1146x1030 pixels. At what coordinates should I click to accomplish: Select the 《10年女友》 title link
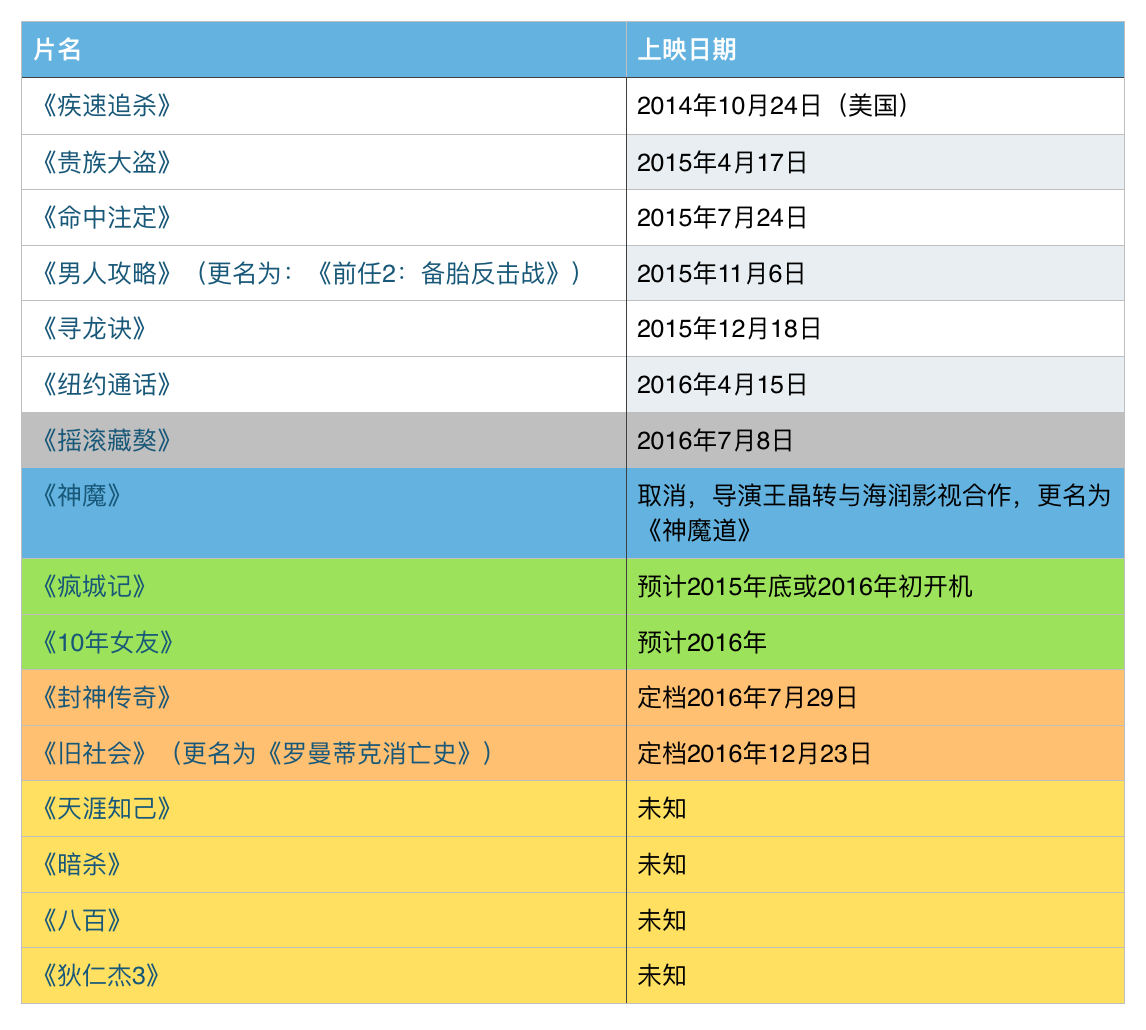(x=108, y=643)
